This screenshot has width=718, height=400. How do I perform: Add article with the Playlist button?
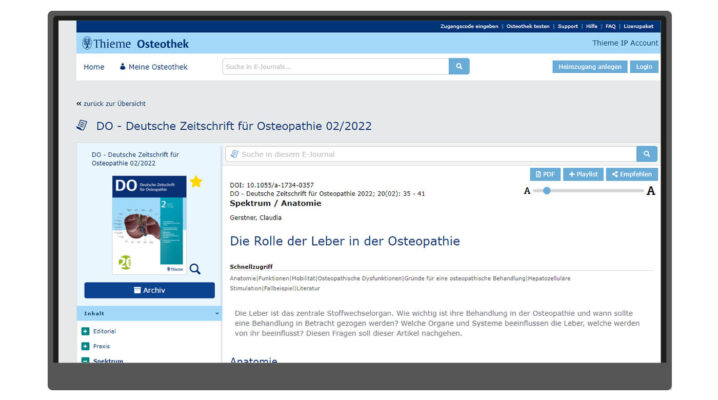click(x=583, y=174)
